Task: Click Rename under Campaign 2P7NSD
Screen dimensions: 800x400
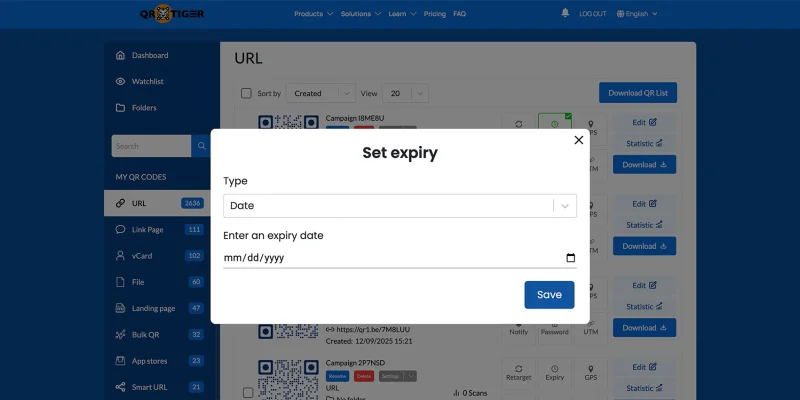Action: 337,376
